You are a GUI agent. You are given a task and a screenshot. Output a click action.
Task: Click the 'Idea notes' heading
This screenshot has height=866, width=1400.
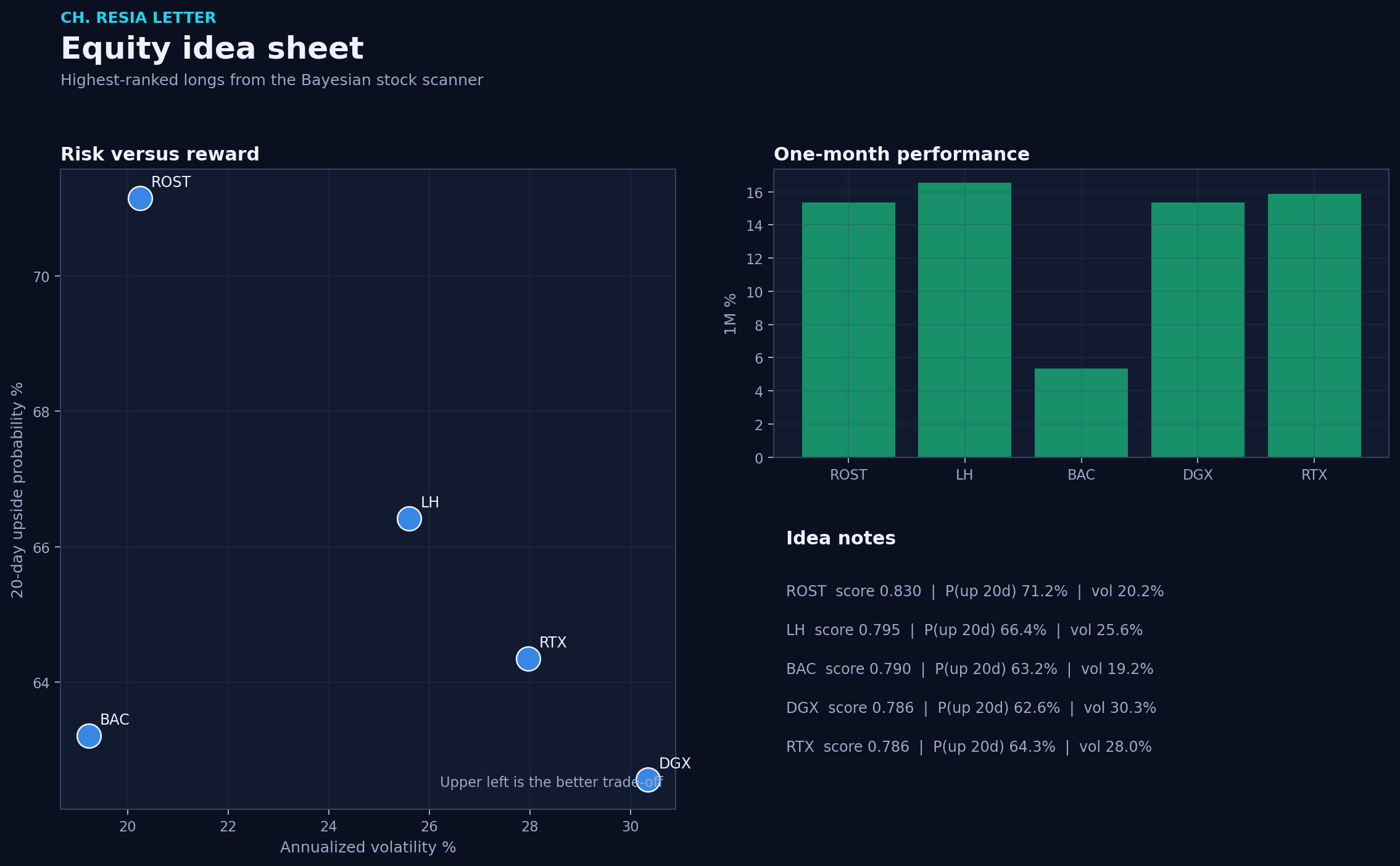pos(840,538)
